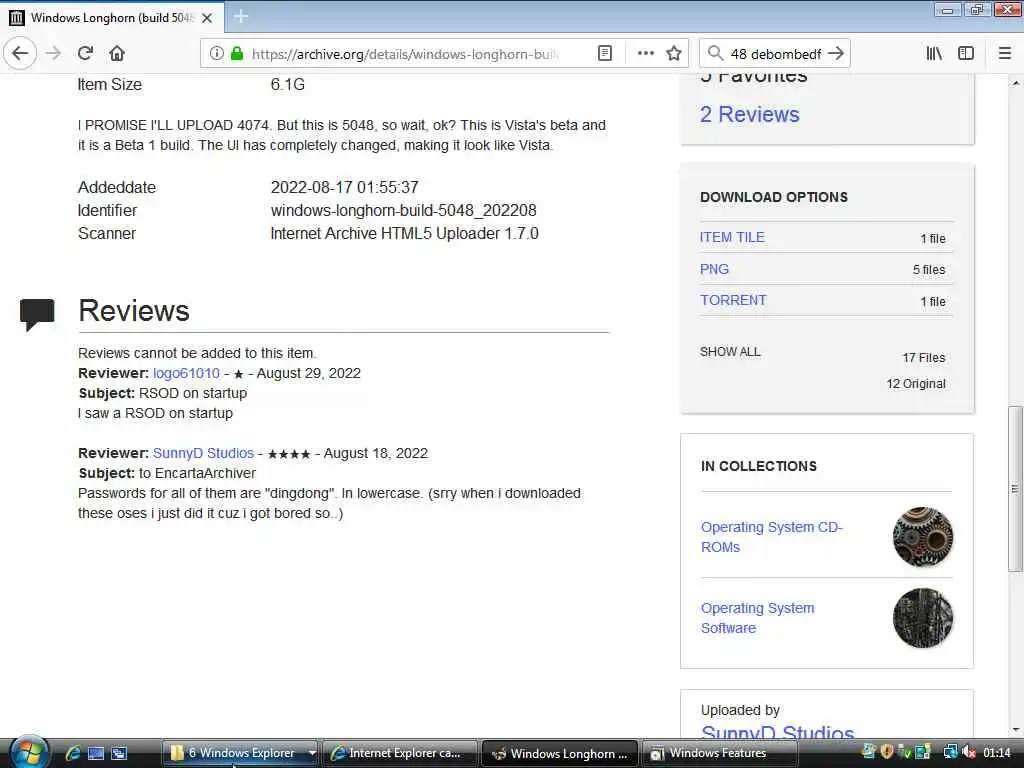Screen dimensions: 1024x768
Task: Click the scrollbar up arrow
Action: 1015,84
